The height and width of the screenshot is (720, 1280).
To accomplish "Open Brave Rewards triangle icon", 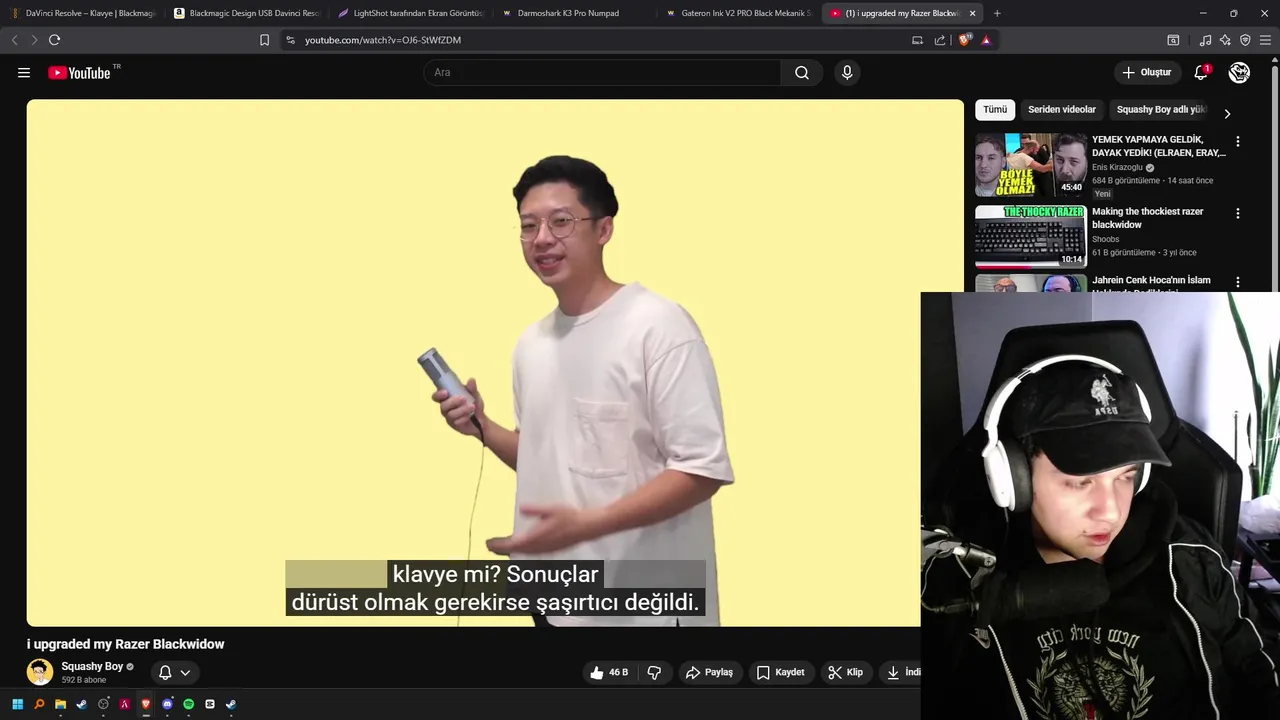I will coord(986,40).
